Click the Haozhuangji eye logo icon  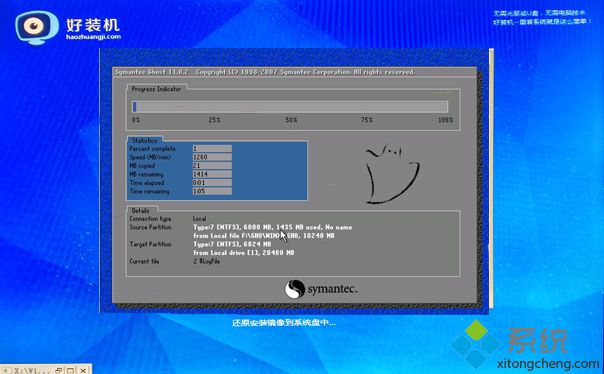[37, 27]
